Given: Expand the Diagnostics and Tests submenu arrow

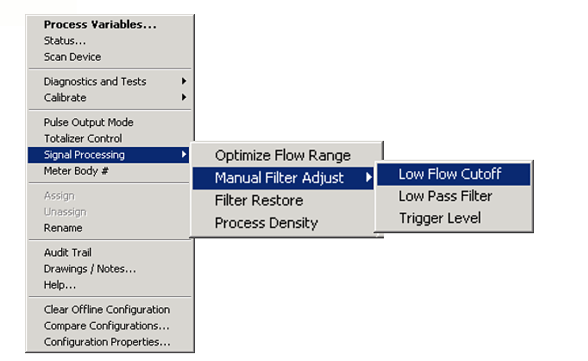Looking at the screenshot, I should (184, 81).
